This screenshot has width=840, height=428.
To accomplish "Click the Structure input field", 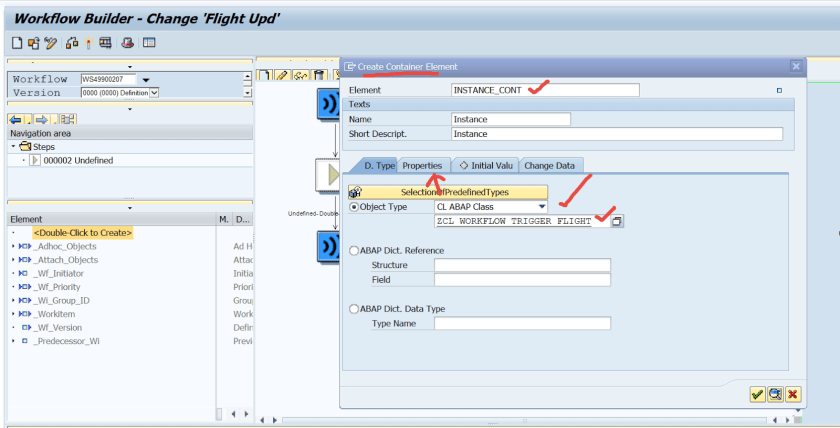I will tap(522, 265).
